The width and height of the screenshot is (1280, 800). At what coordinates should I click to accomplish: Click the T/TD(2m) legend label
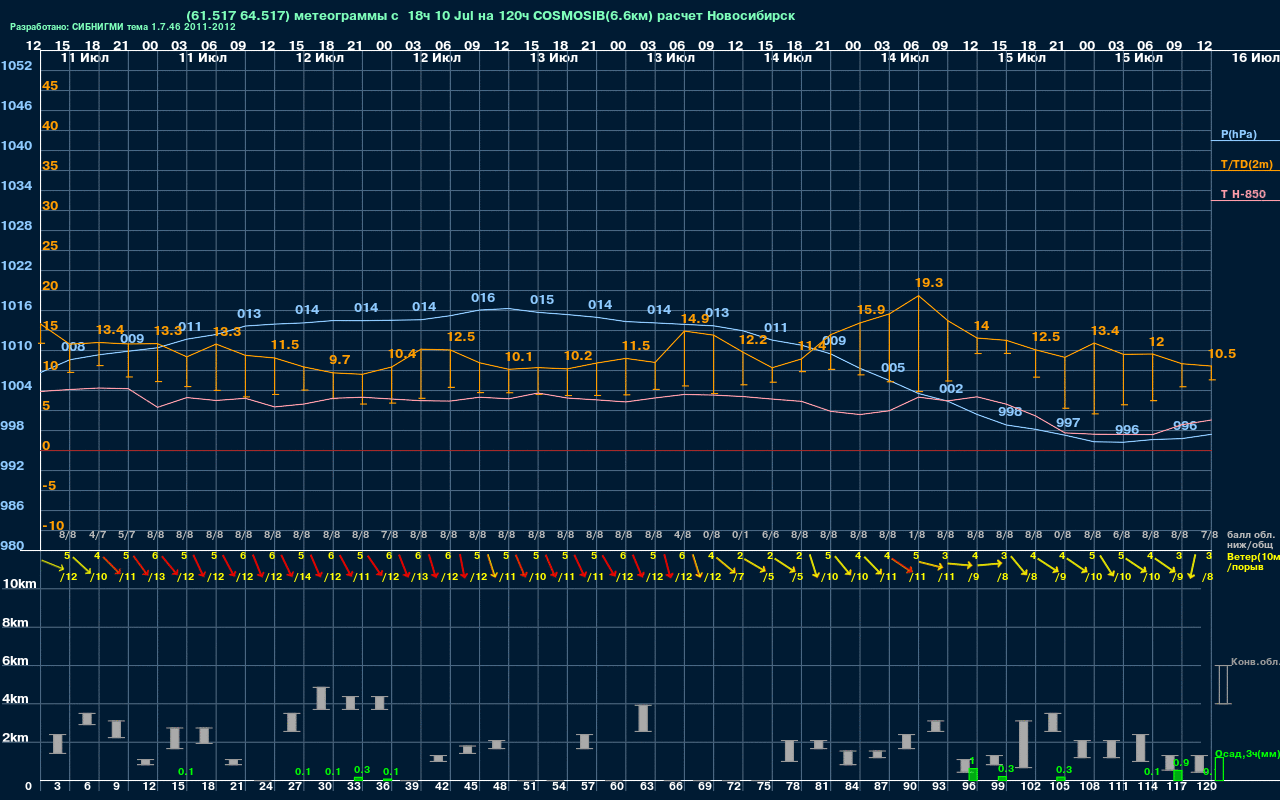pos(1246,164)
